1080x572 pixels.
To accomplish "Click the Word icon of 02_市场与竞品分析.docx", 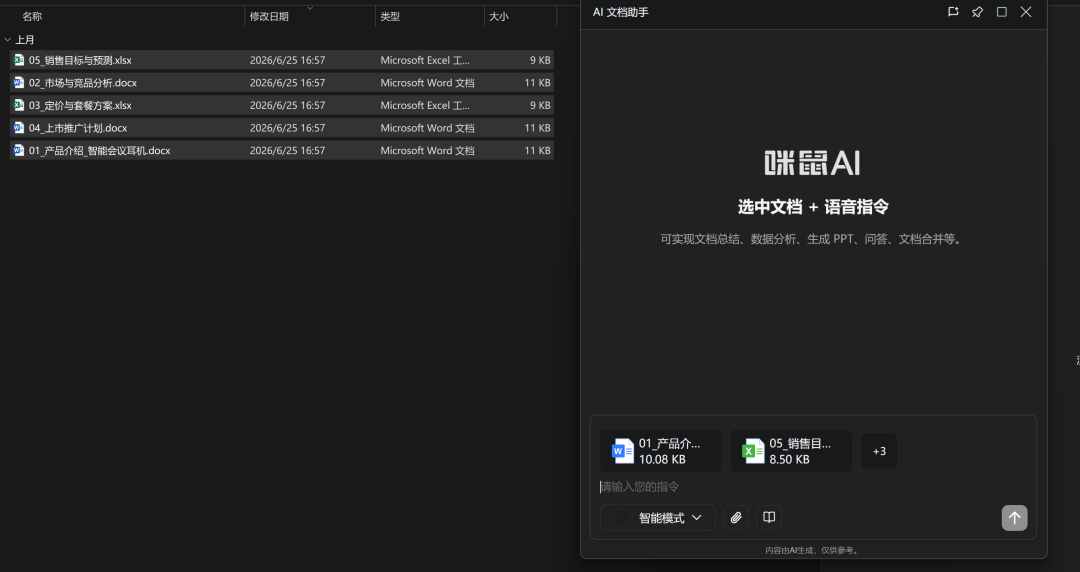I will [19, 83].
